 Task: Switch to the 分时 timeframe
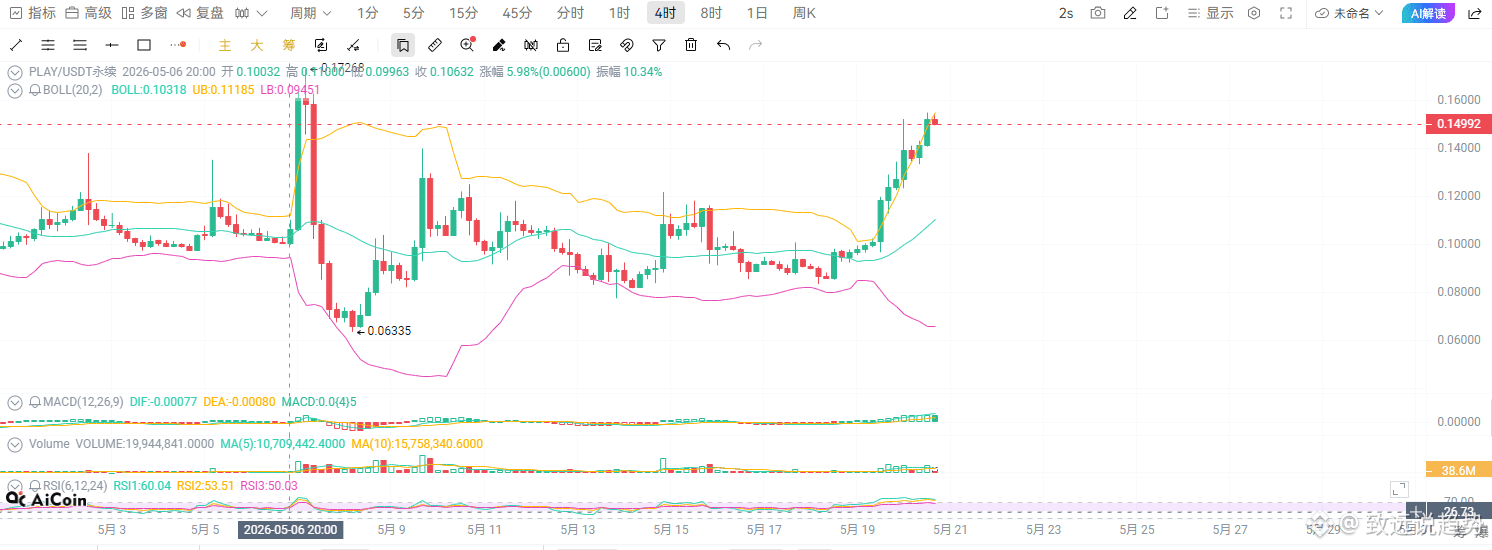570,13
